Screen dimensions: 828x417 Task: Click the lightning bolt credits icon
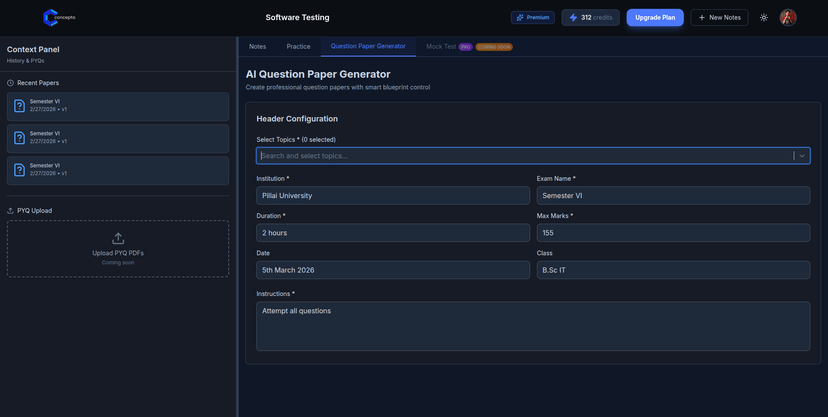[573, 18]
